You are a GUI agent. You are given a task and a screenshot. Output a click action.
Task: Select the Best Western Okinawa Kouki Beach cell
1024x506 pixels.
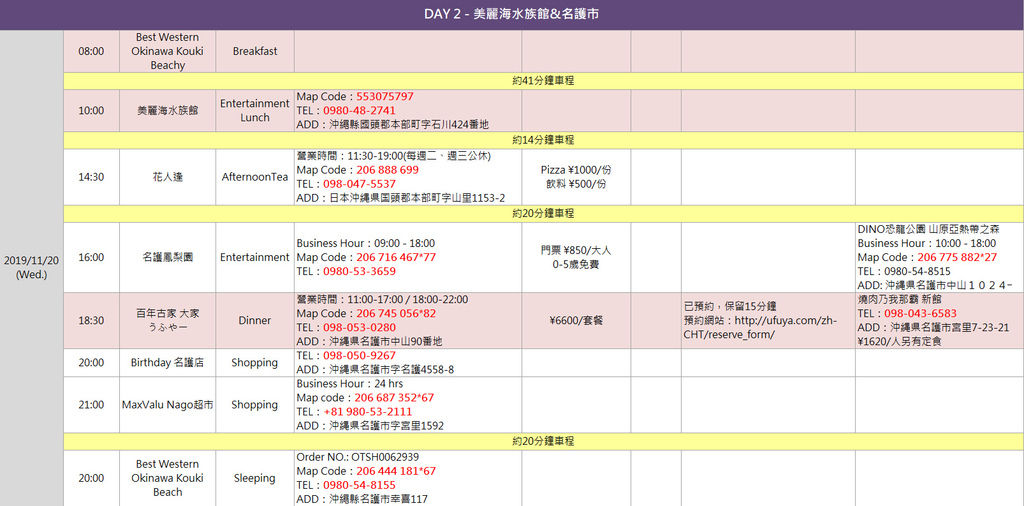click(167, 478)
